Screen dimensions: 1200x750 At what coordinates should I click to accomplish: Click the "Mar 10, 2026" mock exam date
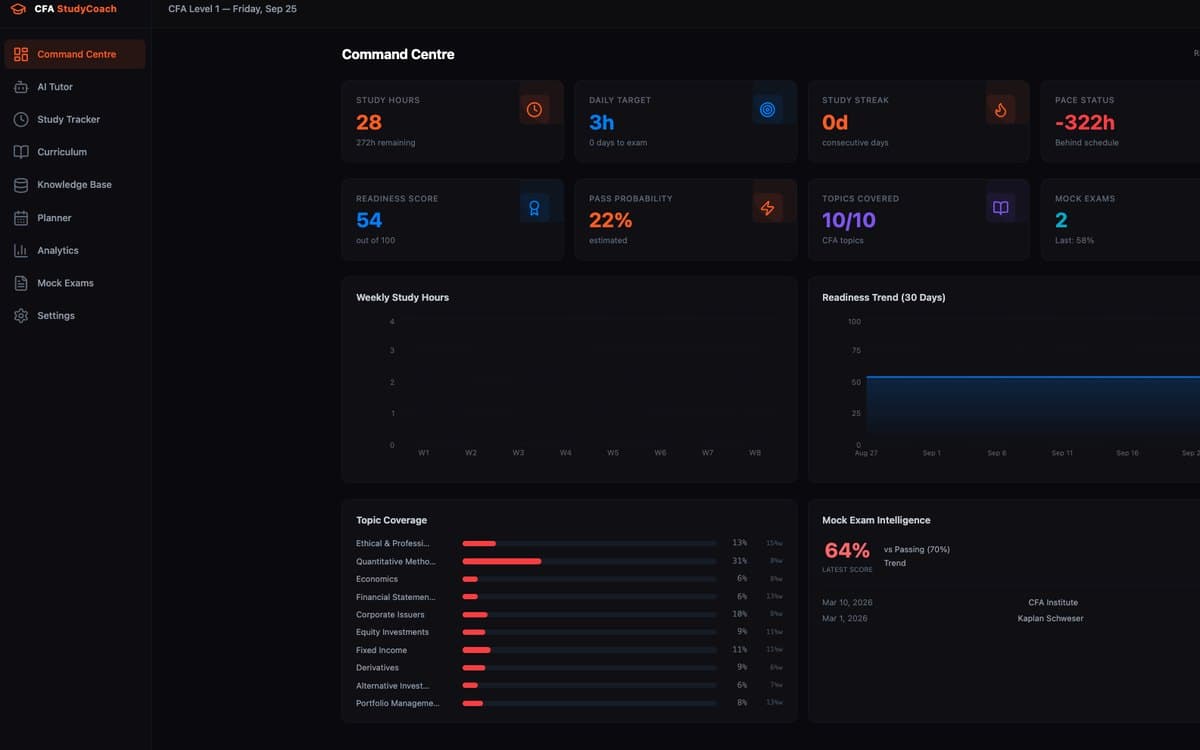click(x=845, y=603)
